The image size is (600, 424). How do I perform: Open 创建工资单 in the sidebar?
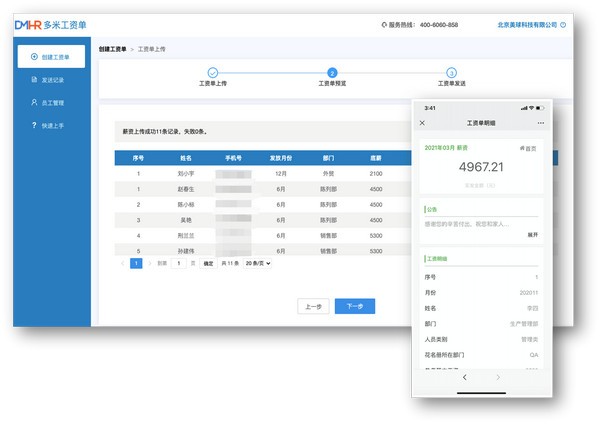pos(52,57)
